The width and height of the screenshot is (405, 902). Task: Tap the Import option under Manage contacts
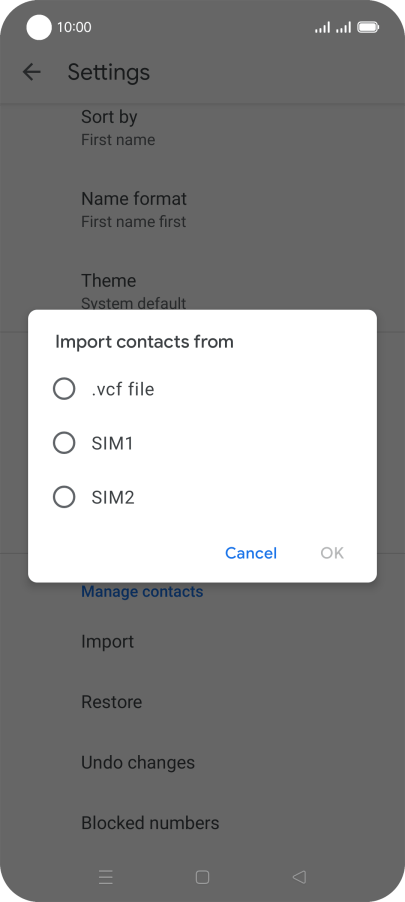pos(202,641)
